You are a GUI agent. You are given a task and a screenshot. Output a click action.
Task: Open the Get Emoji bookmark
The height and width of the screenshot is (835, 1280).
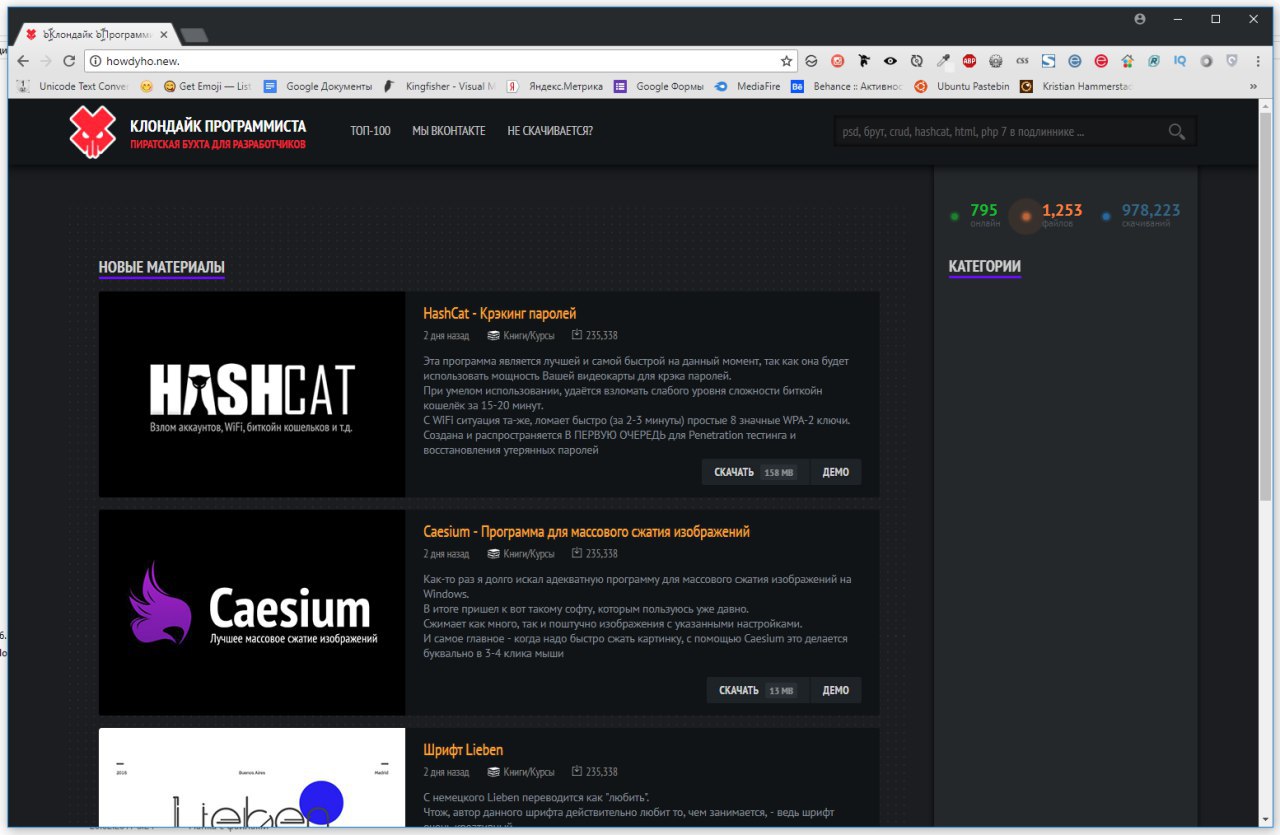tap(208, 87)
